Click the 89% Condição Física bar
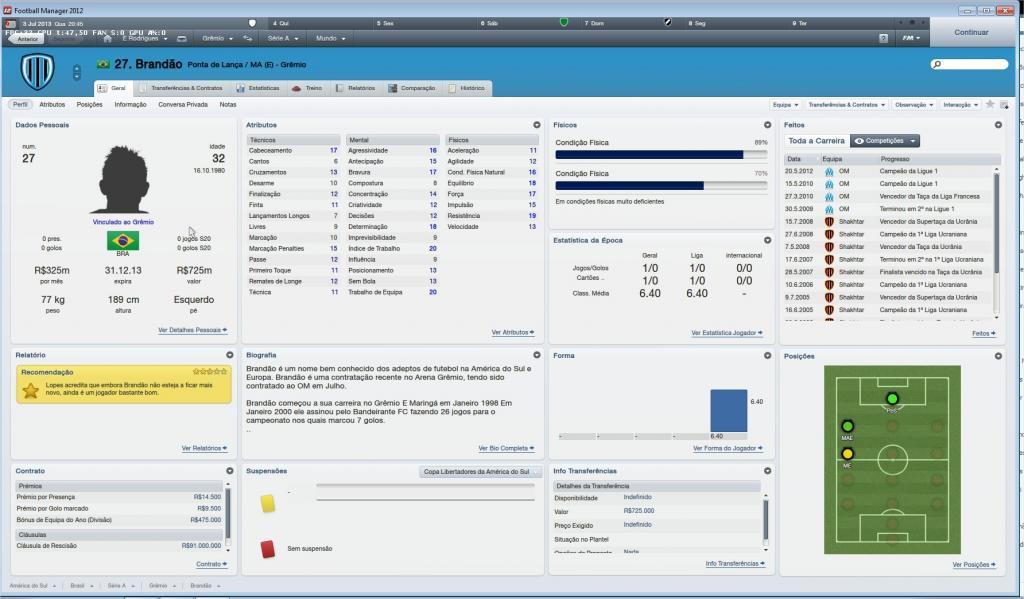Image resolution: width=1024 pixels, height=599 pixels. pos(661,155)
